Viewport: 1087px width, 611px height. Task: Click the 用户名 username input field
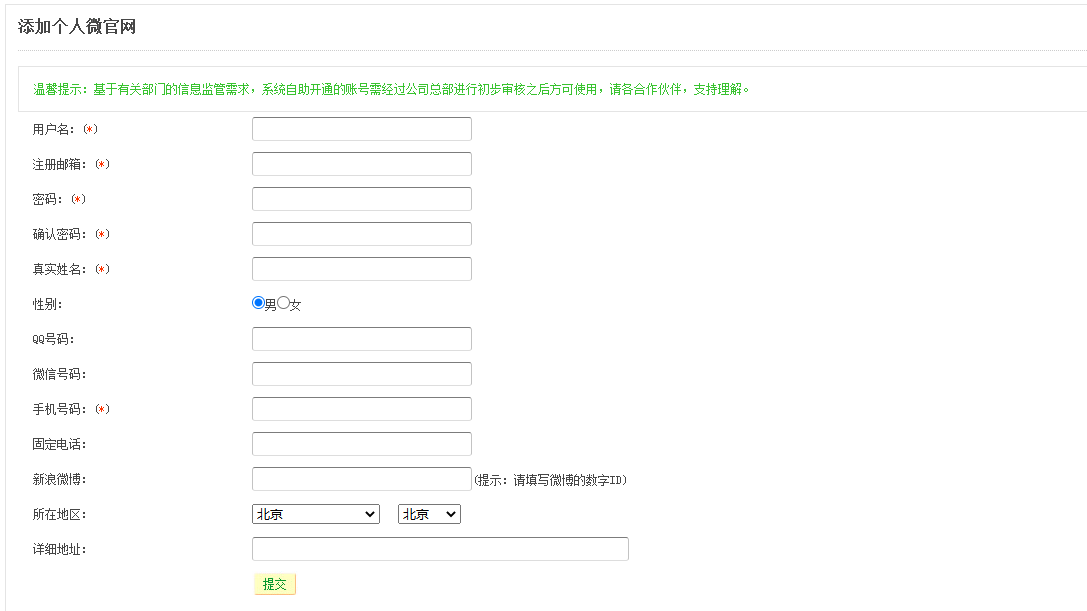tap(361, 129)
